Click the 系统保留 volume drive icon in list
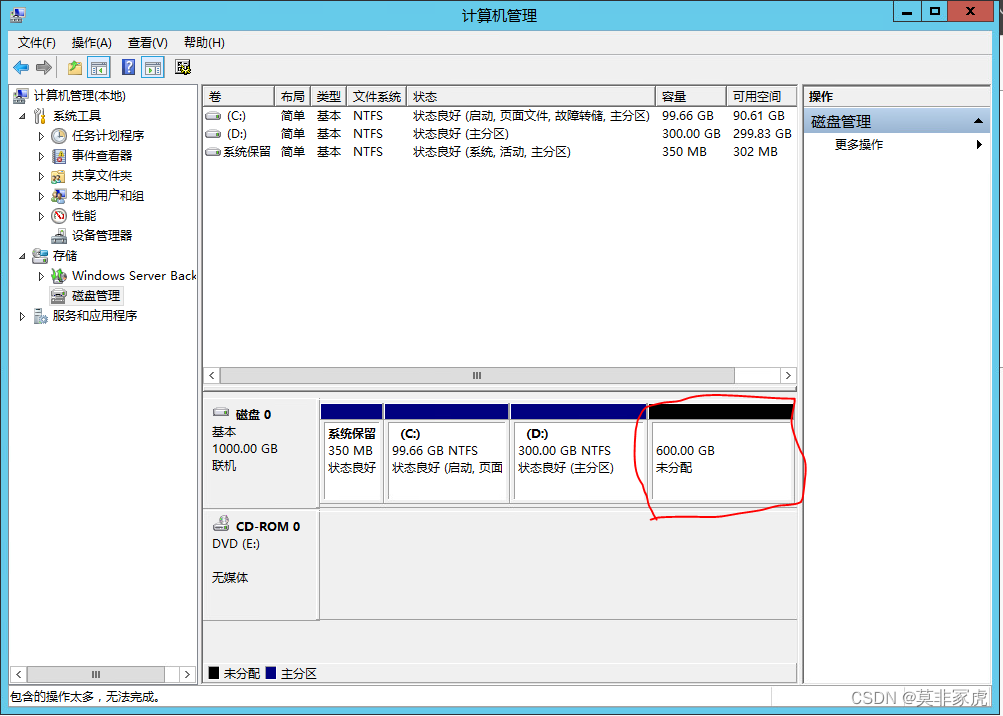This screenshot has height=716, width=1003. [212, 152]
